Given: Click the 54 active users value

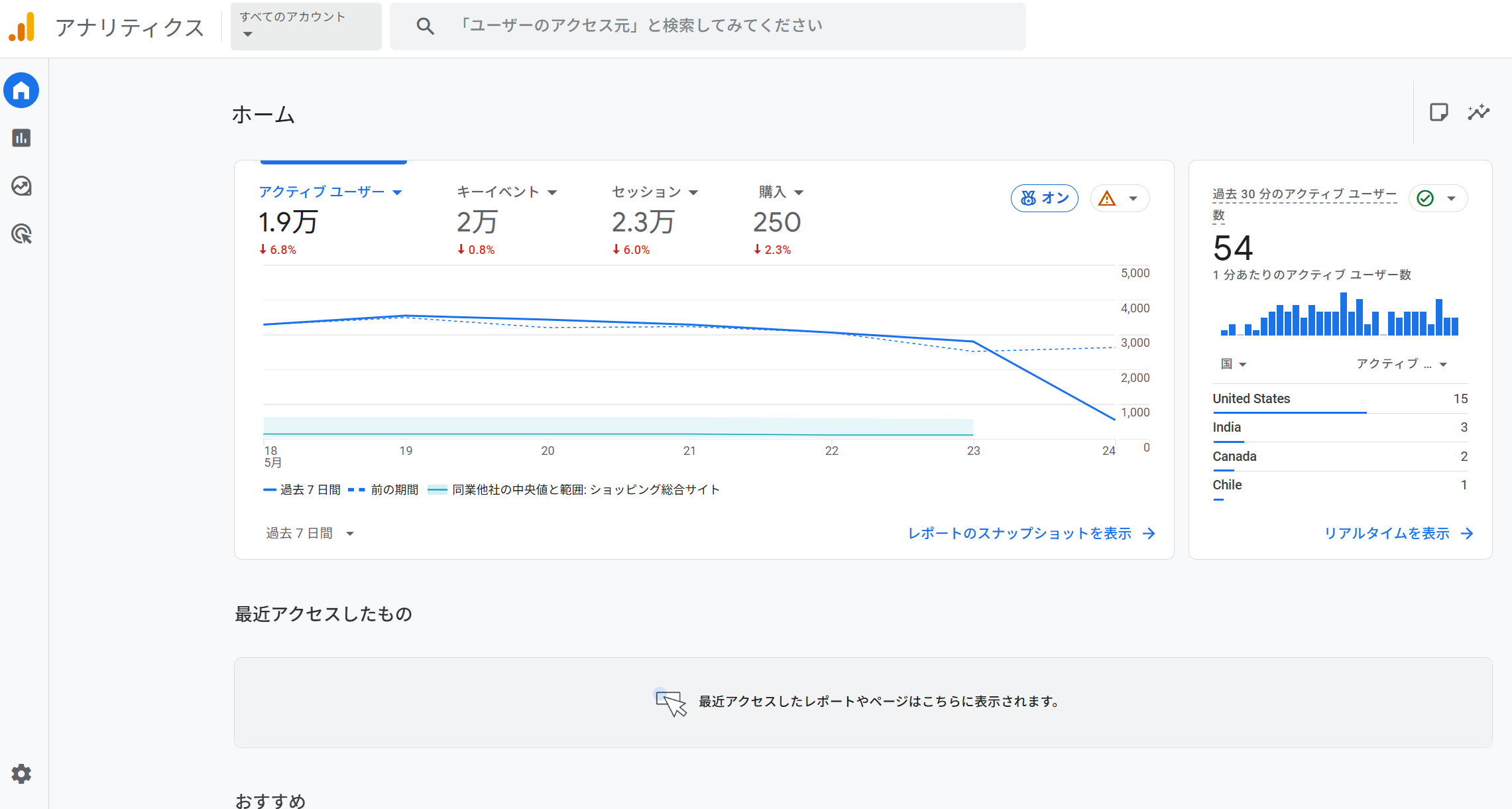Looking at the screenshot, I should (1233, 248).
